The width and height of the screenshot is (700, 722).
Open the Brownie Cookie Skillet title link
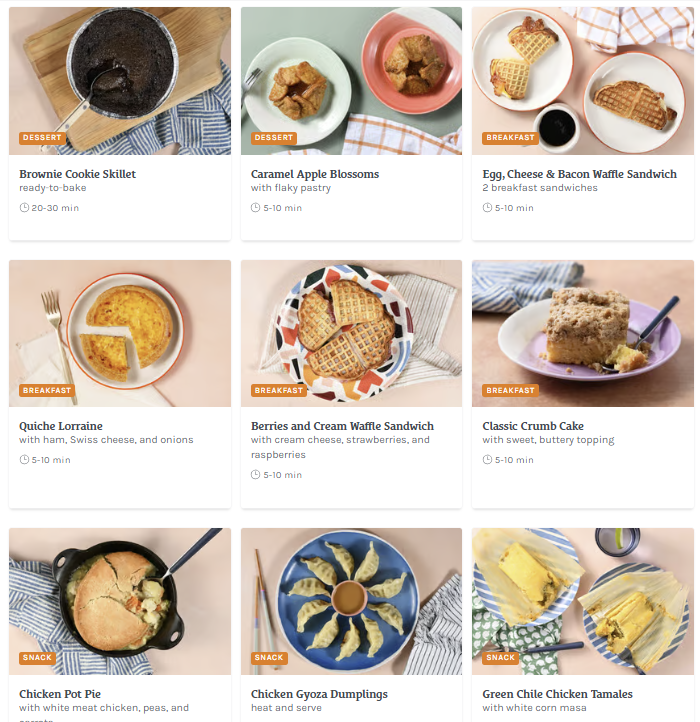click(77, 174)
